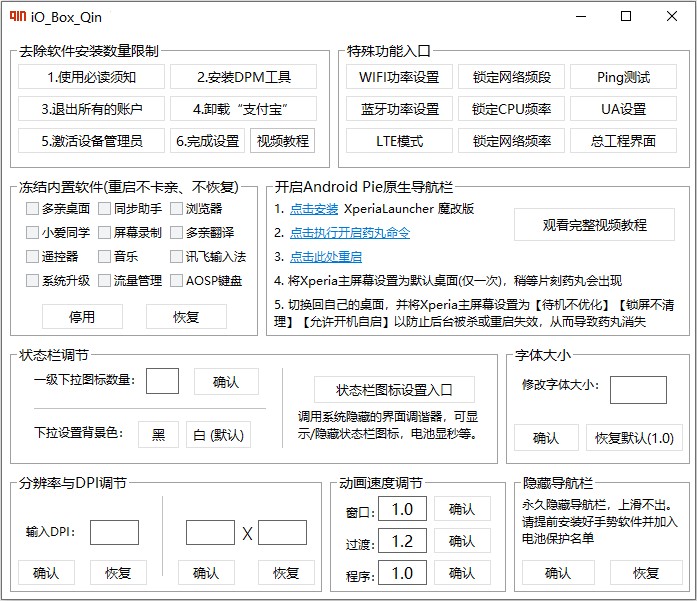
Task: Click the 锁定CPU频率 button
Action: (x=511, y=109)
